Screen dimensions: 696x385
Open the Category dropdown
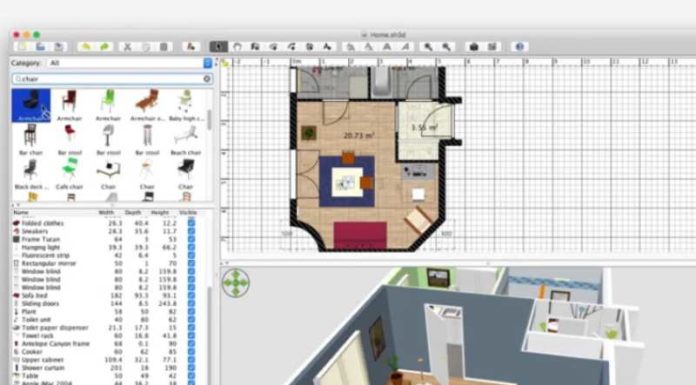[x=130, y=63]
